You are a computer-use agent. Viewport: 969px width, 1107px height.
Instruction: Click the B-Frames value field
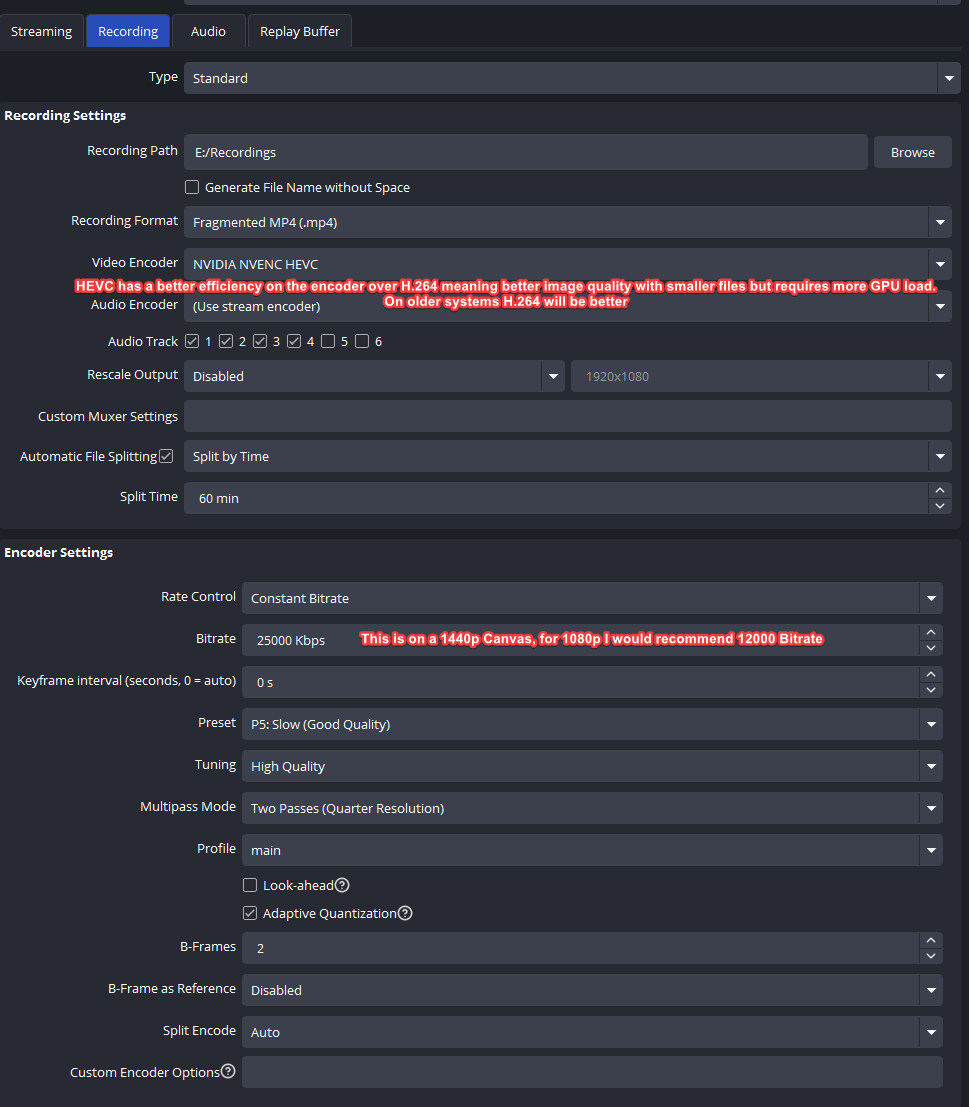click(580, 948)
